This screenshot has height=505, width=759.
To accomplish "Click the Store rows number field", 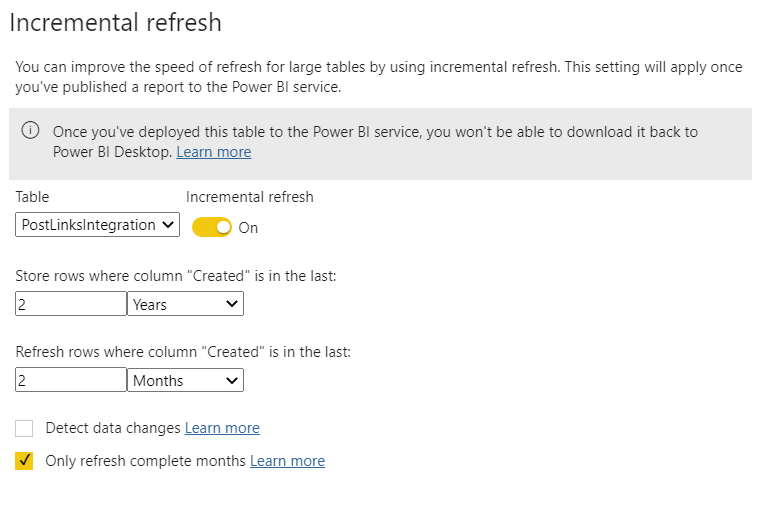I will 71,304.
